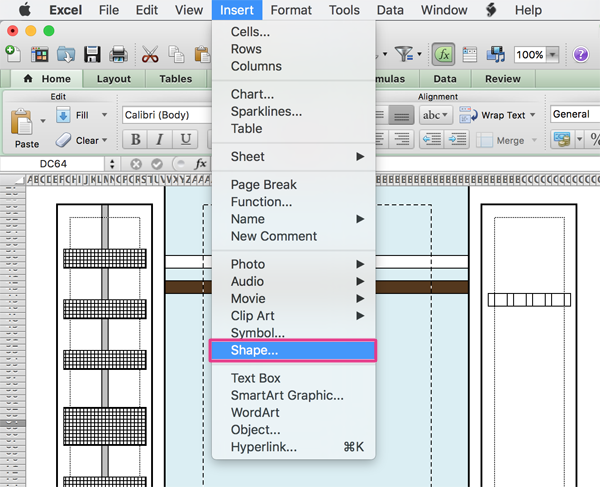Click the copy icon
The height and width of the screenshot is (487, 600).
(x=176, y=54)
